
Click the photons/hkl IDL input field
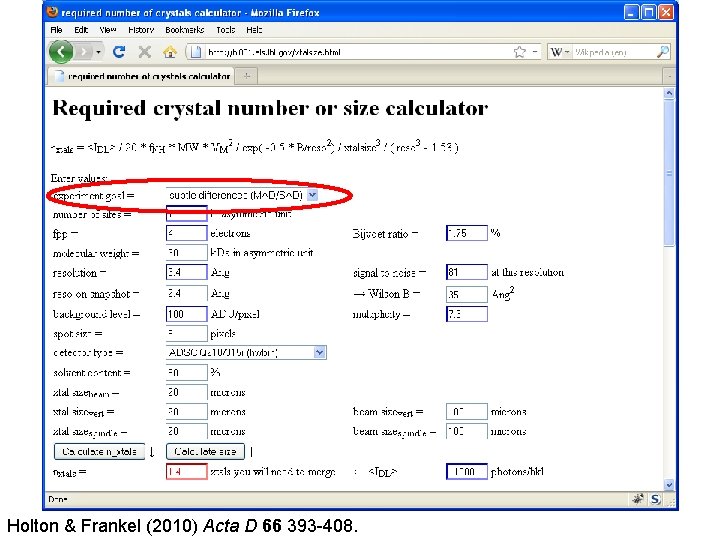click(467, 472)
